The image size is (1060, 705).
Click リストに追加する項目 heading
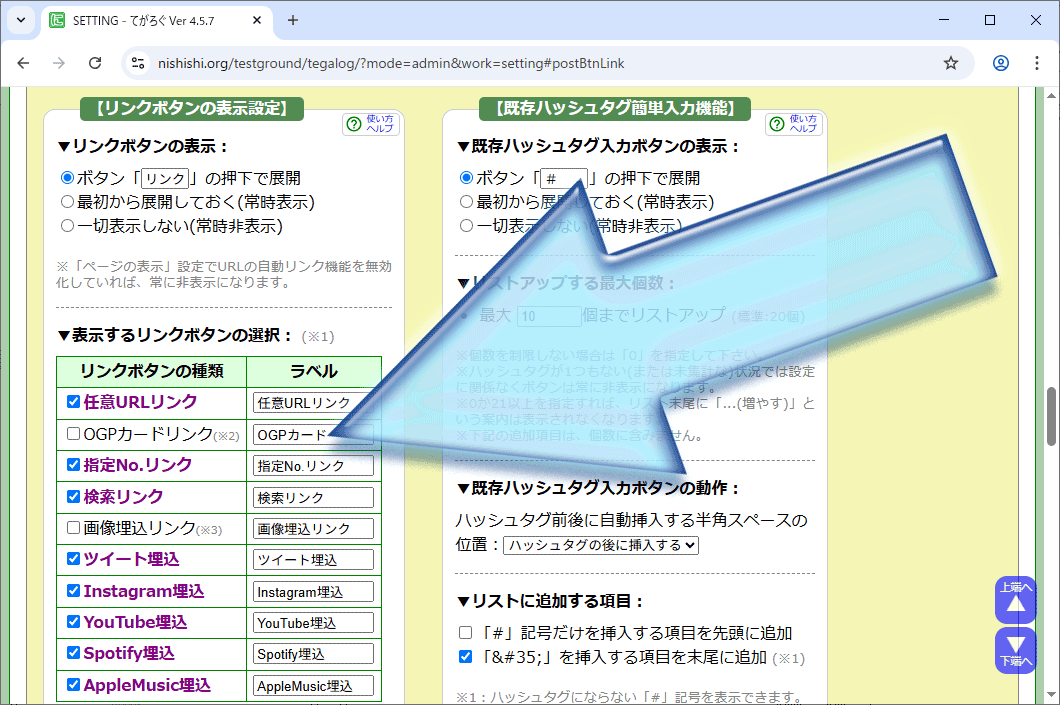click(x=551, y=601)
